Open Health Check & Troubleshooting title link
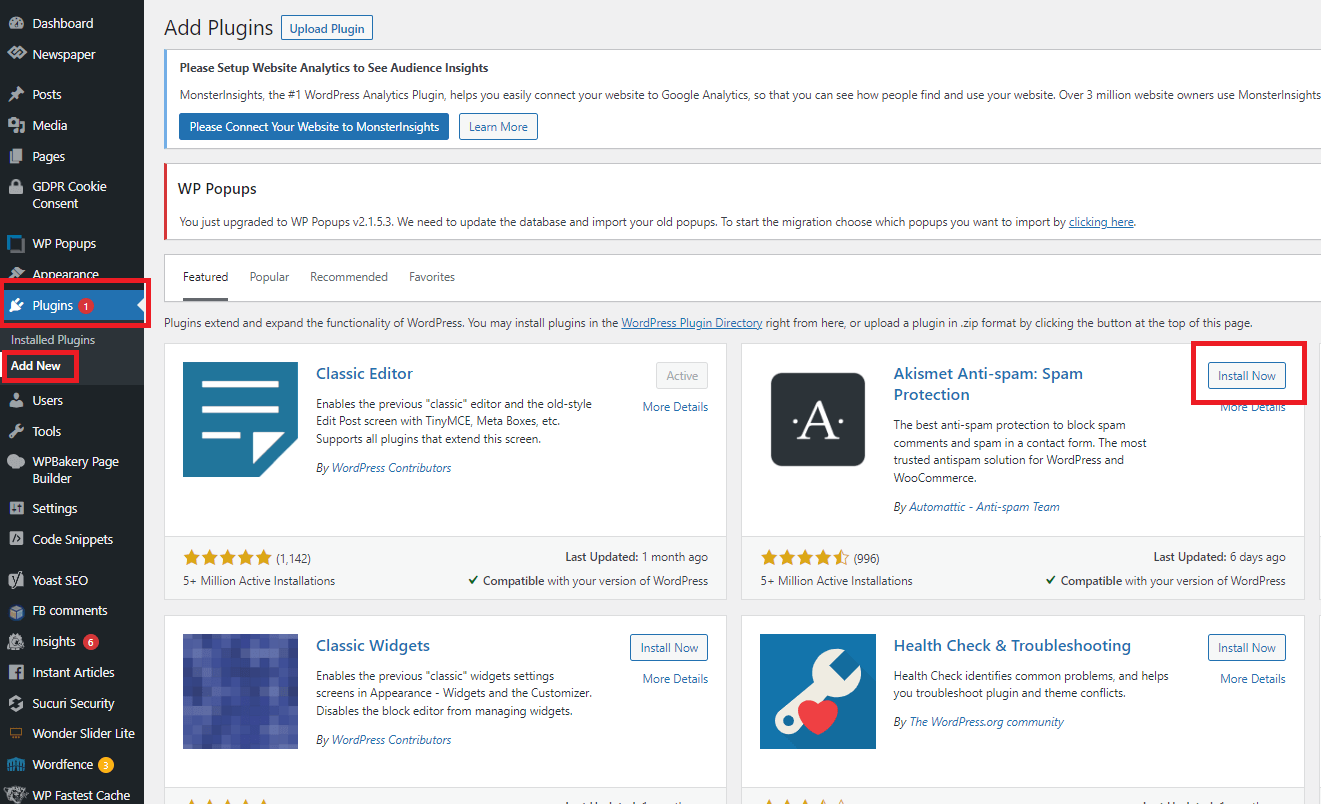This screenshot has height=804, width=1321. click(1012, 645)
